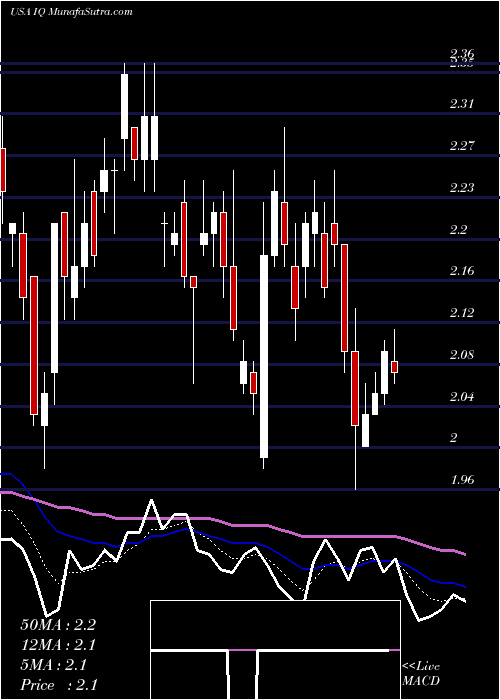The height and width of the screenshot is (700, 500).
Task: Click the 12MA : 2.1 indicator text
Action: [x=58, y=645]
